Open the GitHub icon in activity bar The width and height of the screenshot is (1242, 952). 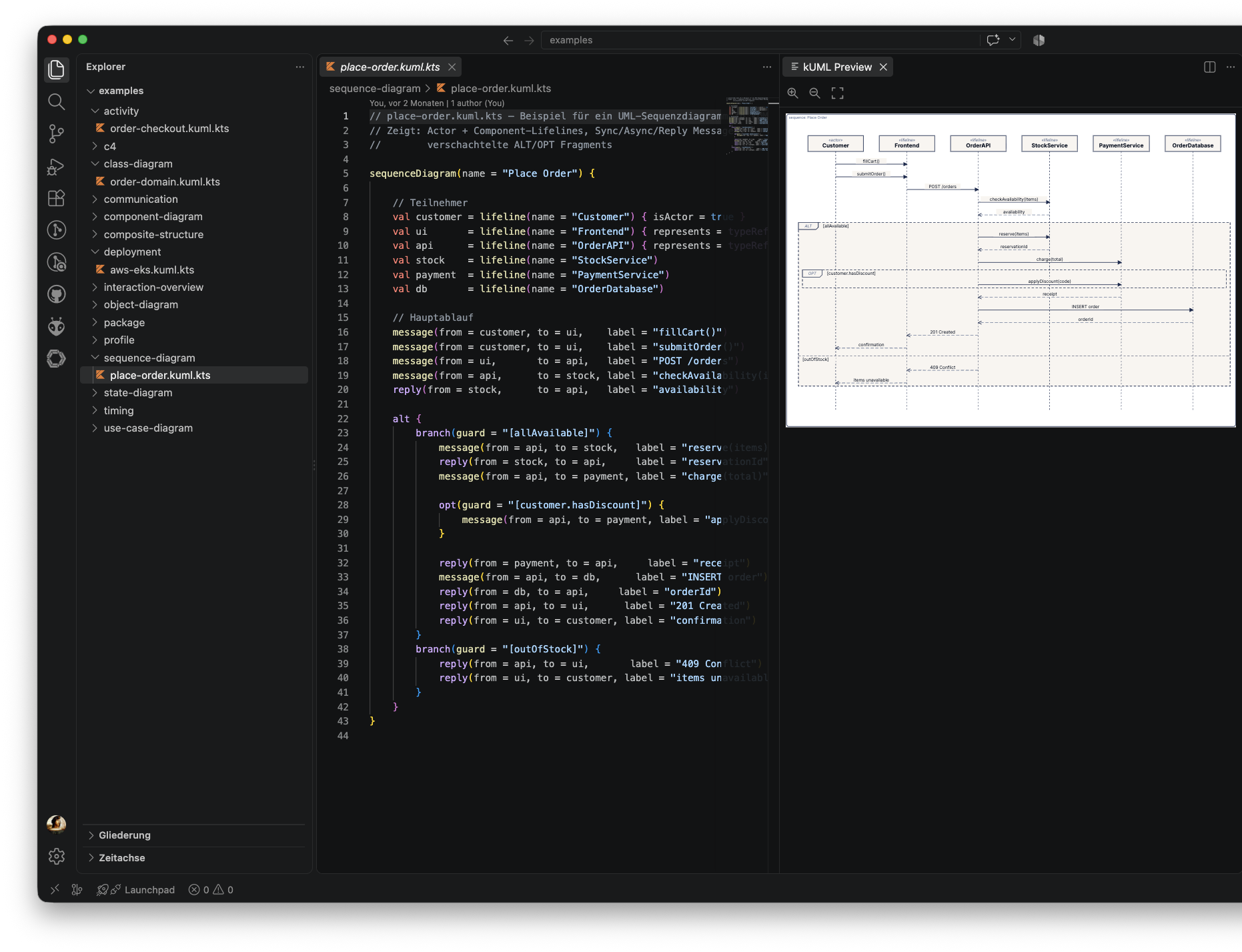57,294
